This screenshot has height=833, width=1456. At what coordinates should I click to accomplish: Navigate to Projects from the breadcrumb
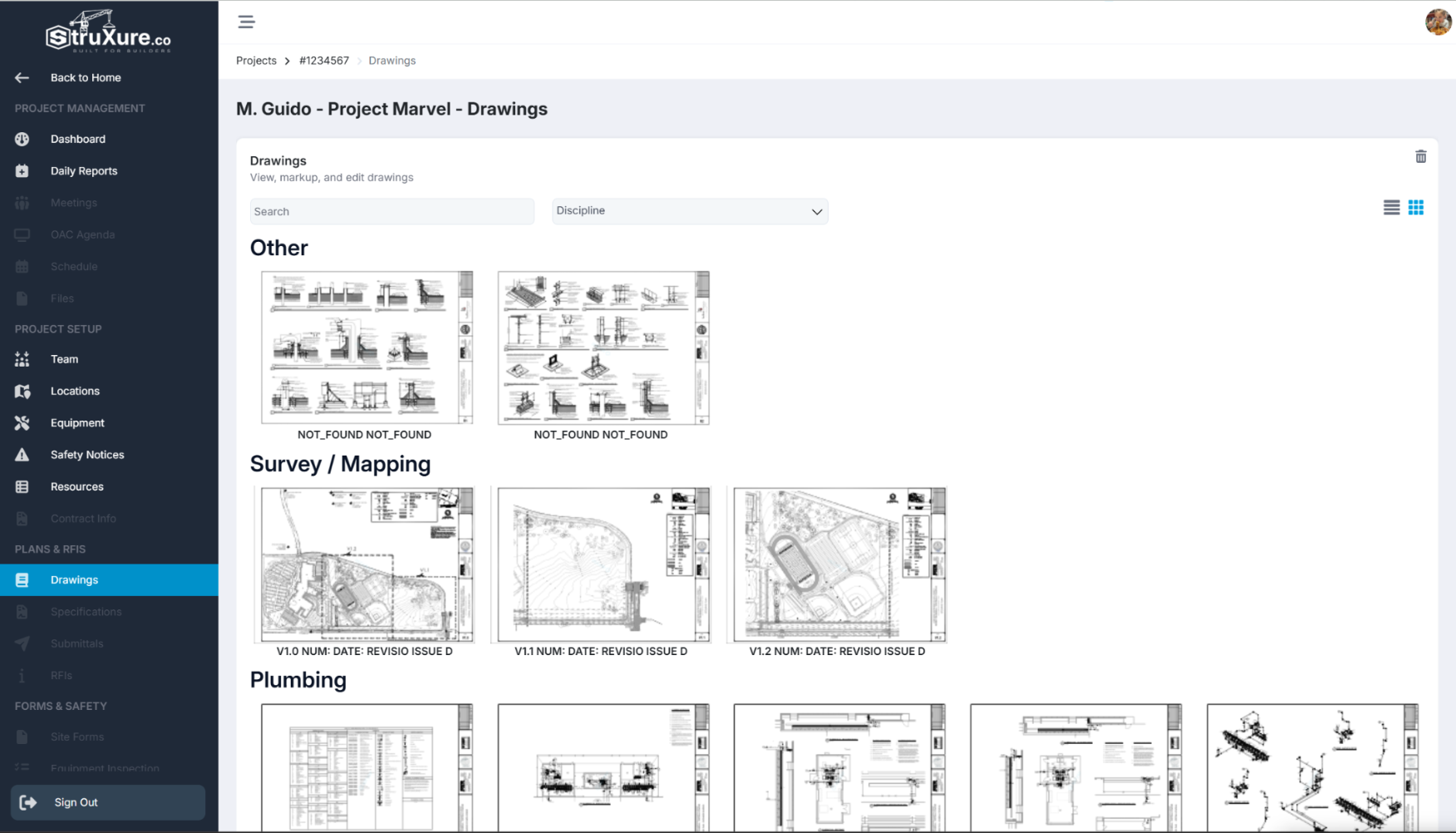tap(256, 60)
